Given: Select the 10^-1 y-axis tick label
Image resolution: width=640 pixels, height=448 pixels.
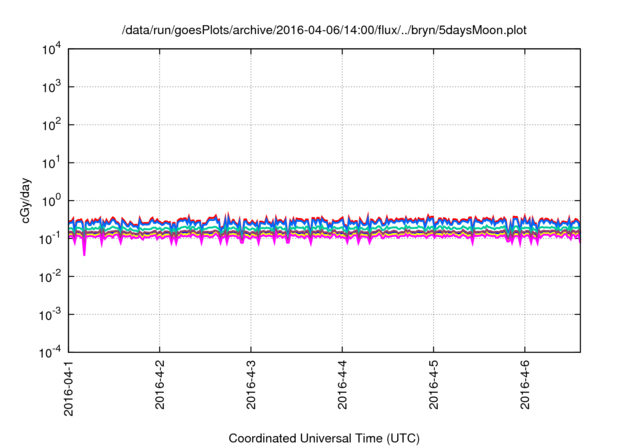Looking at the screenshot, I should (50, 238).
